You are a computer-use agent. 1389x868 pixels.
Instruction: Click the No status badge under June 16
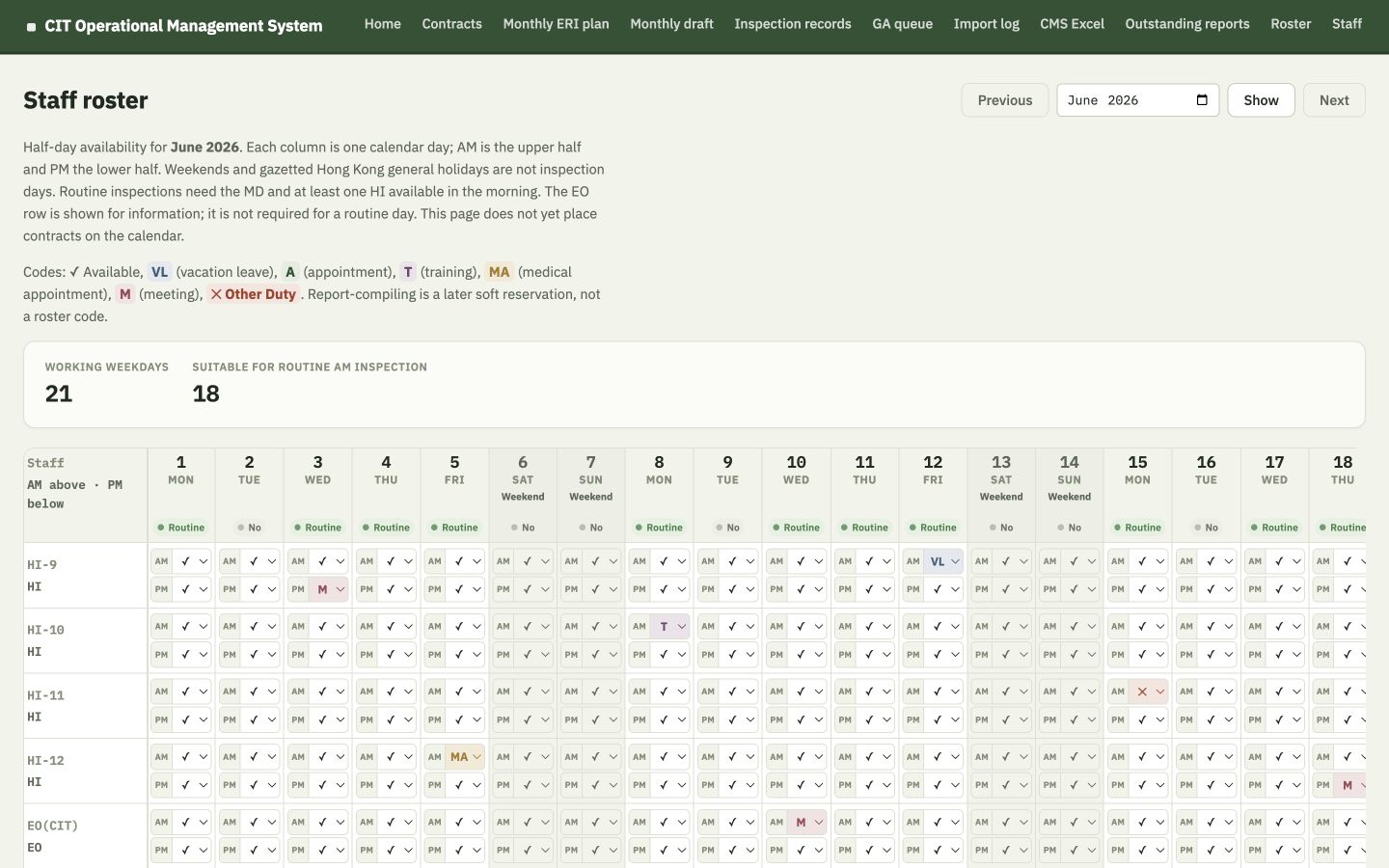[1206, 528]
